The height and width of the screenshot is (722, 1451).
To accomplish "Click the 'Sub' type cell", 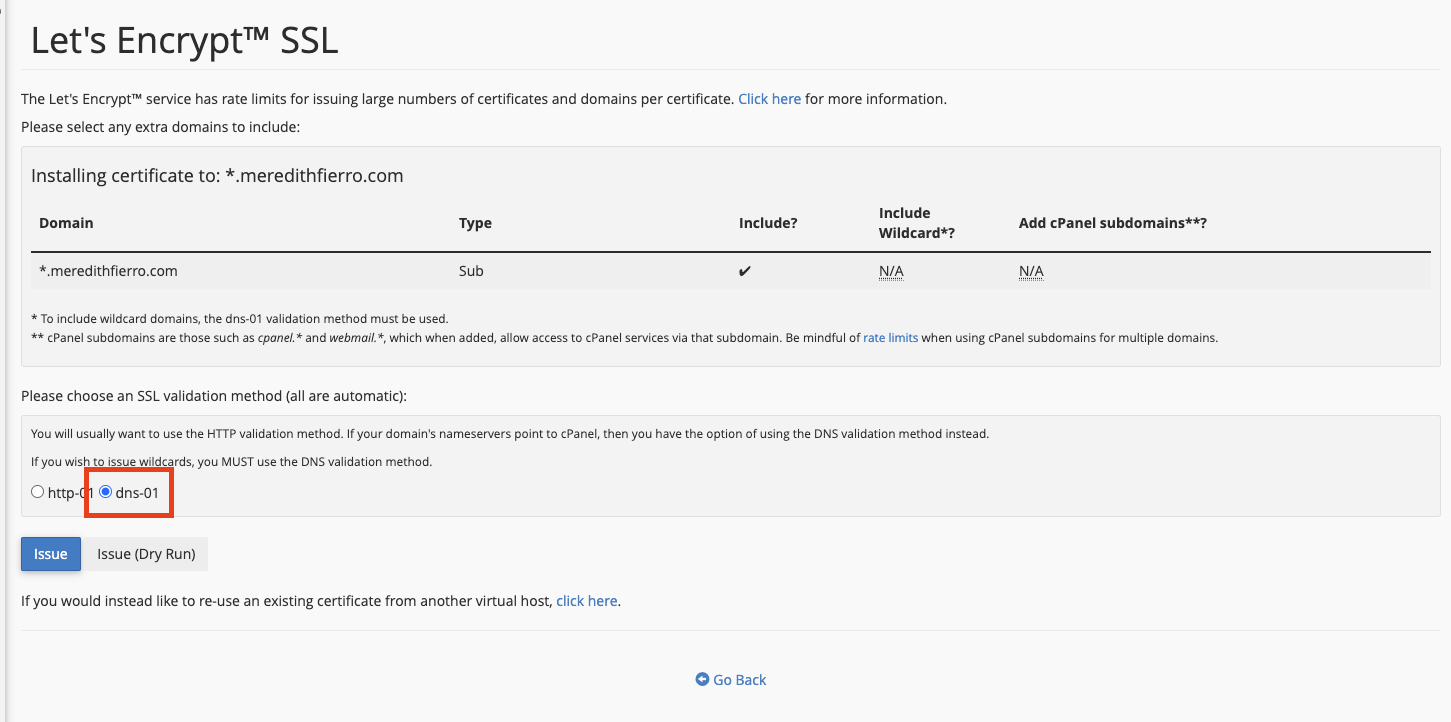I will [x=471, y=271].
